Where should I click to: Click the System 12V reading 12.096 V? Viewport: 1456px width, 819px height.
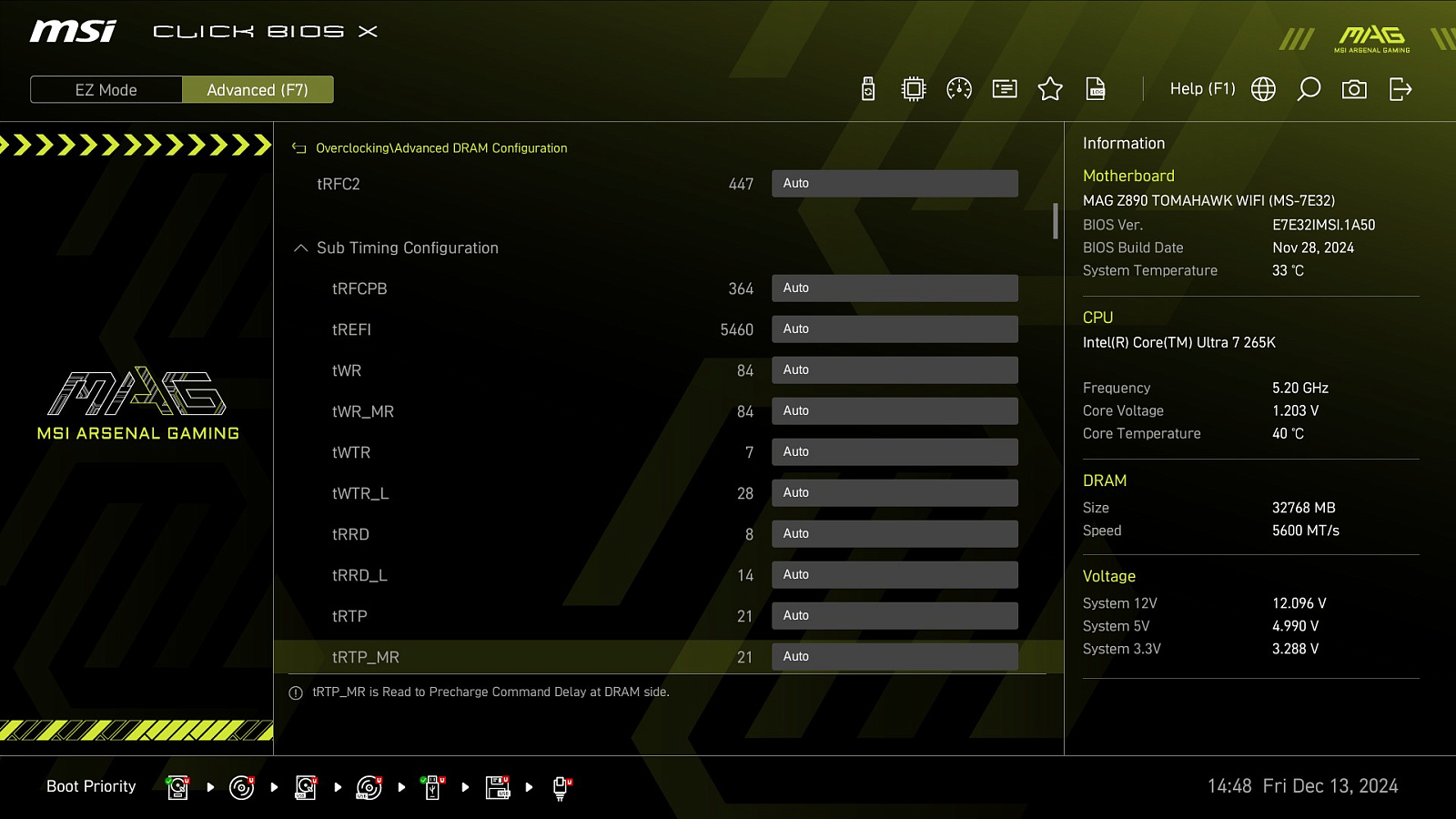1299,603
